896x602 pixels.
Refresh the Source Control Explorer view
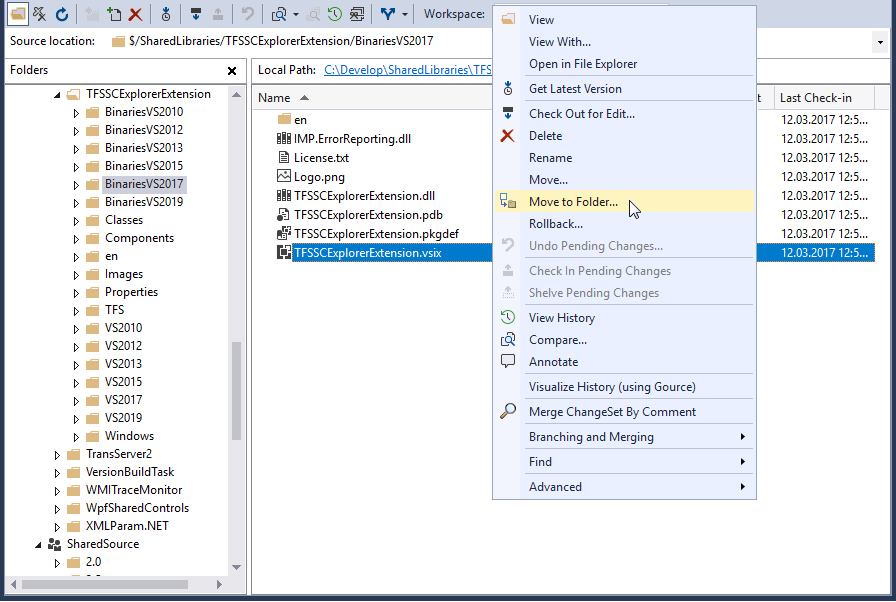tap(62, 14)
